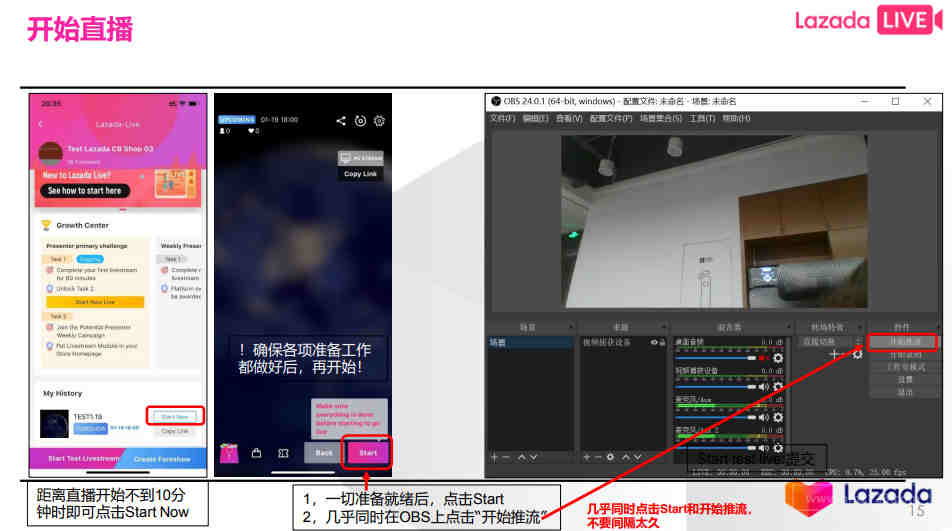Viewport: 952px width, 531px height.
Task: Open gear settings for 麦克风/Aux 2 channel
Action: pos(778,448)
